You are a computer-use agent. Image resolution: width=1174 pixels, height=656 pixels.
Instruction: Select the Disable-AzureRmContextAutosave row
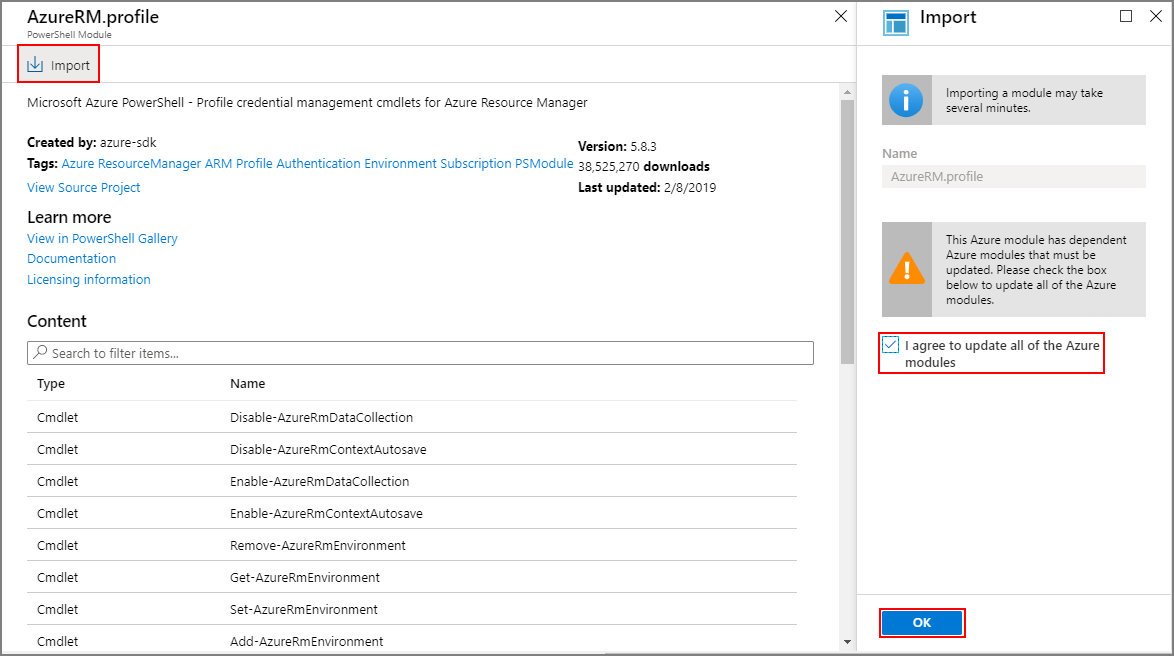tap(412, 449)
